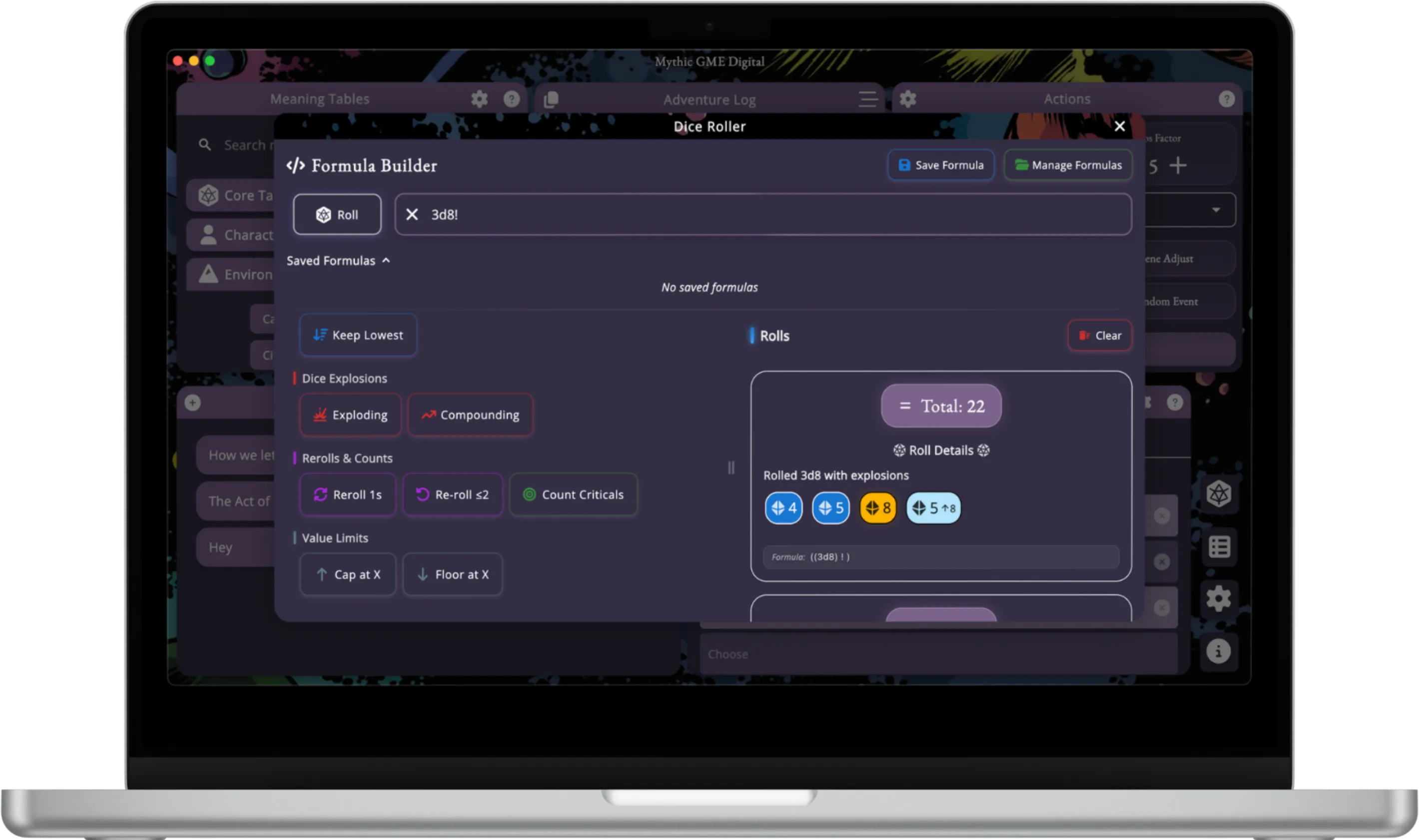1419x840 pixels.
Task: Add Reroll 1s modifier
Action: (x=348, y=495)
